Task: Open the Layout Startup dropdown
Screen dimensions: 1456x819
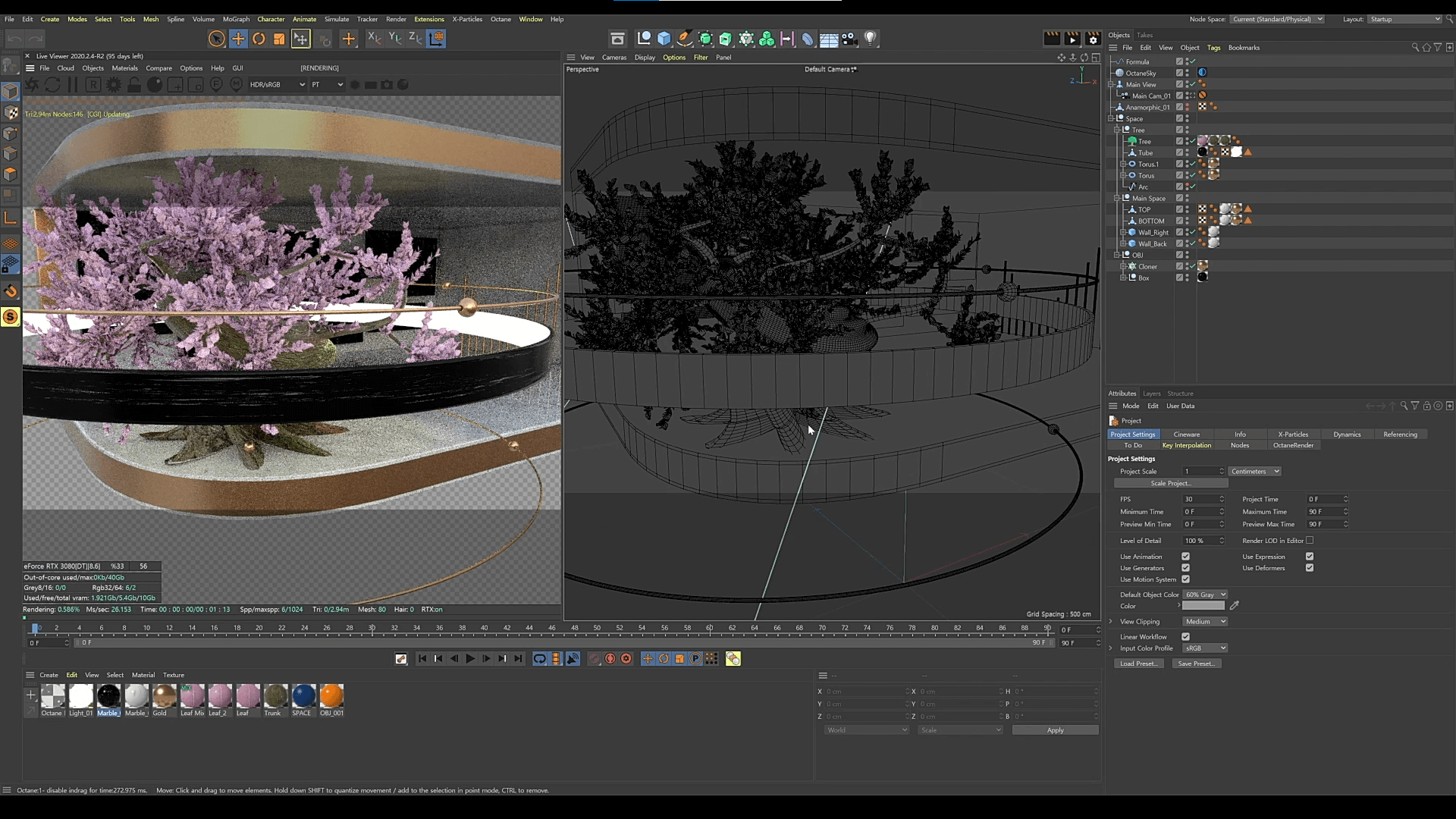Action: (x=1404, y=19)
